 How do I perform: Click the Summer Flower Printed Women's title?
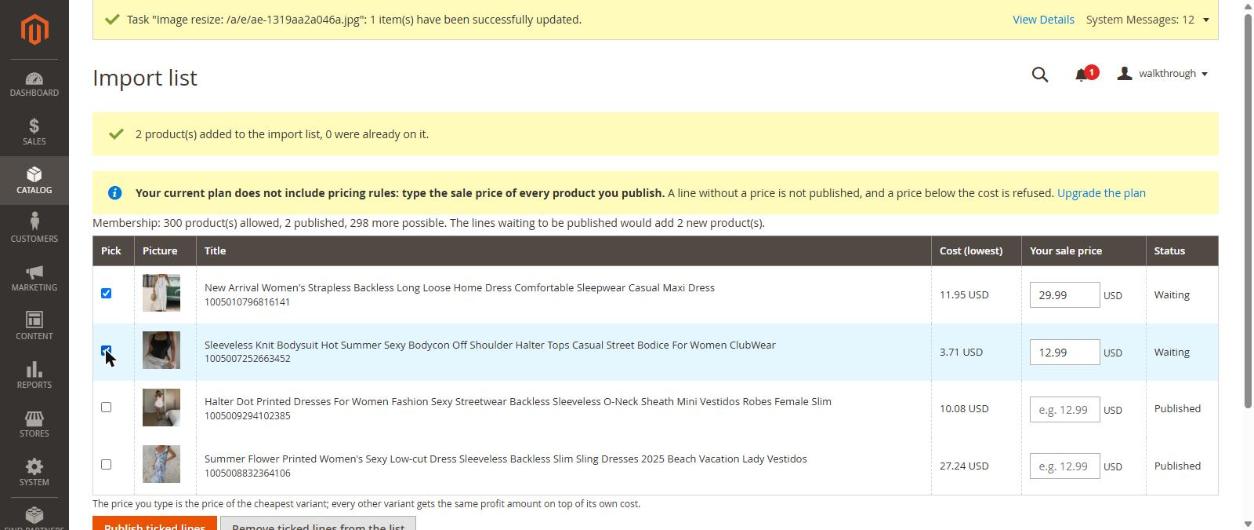(505, 459)
